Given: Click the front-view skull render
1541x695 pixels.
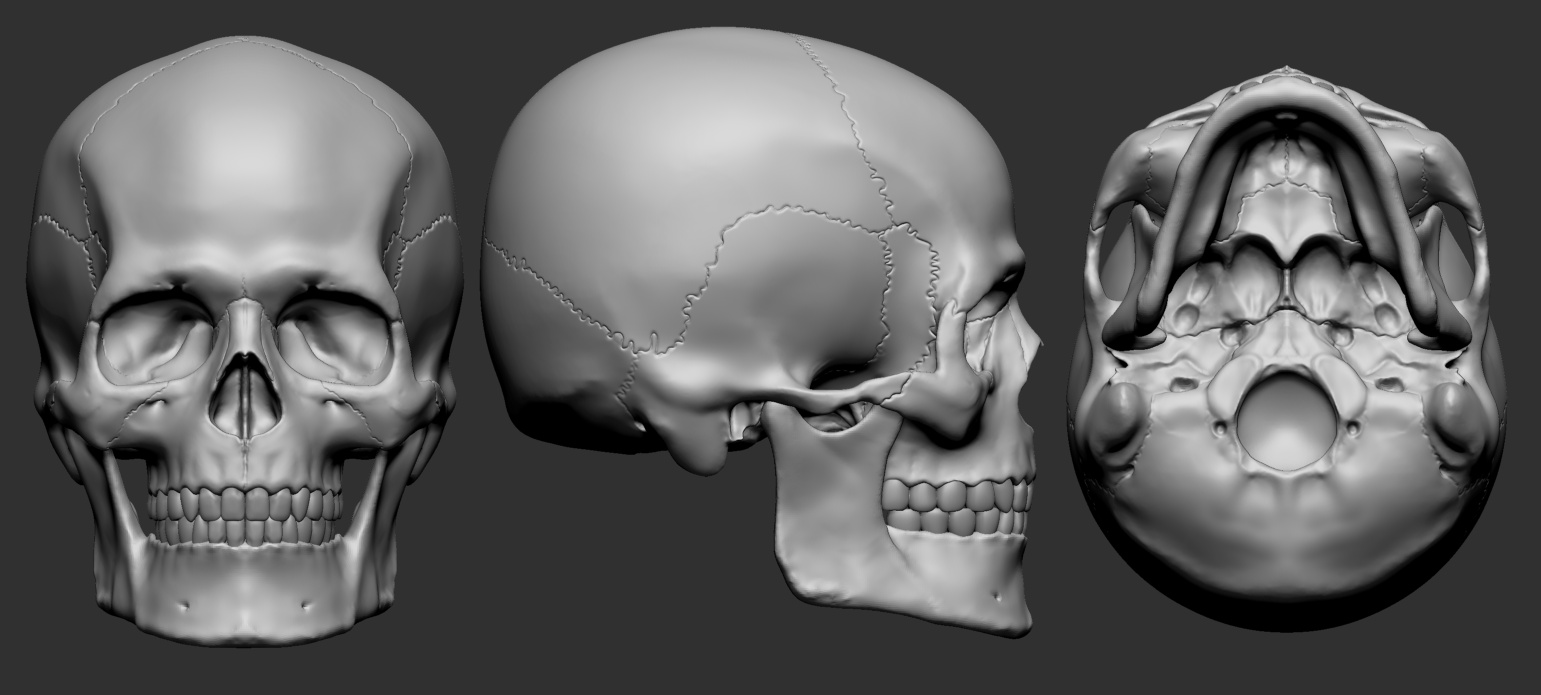Looking at the screenshot, I should (244, 340).
